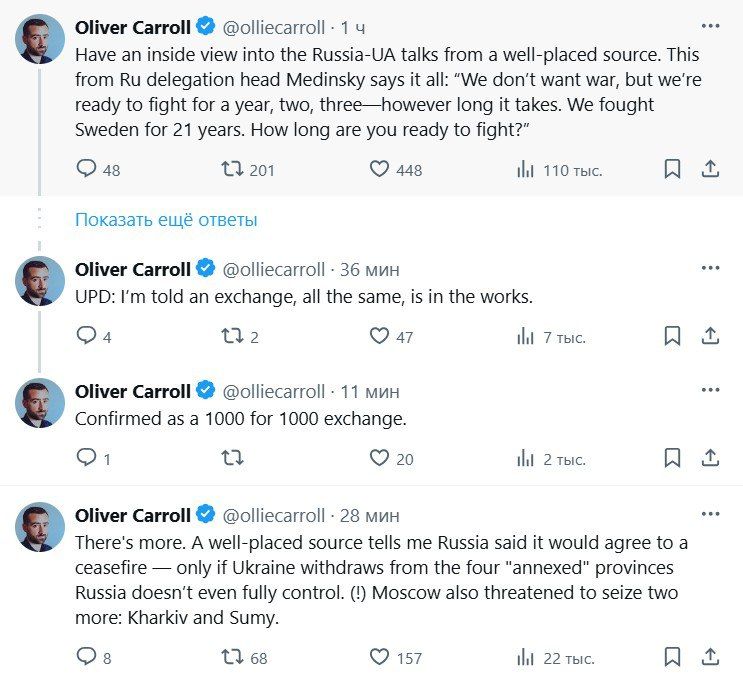The width and height of the screenshot is (743, 680).
Task: Reply to the Medinsky quote tweet
Action: point(88,170)
